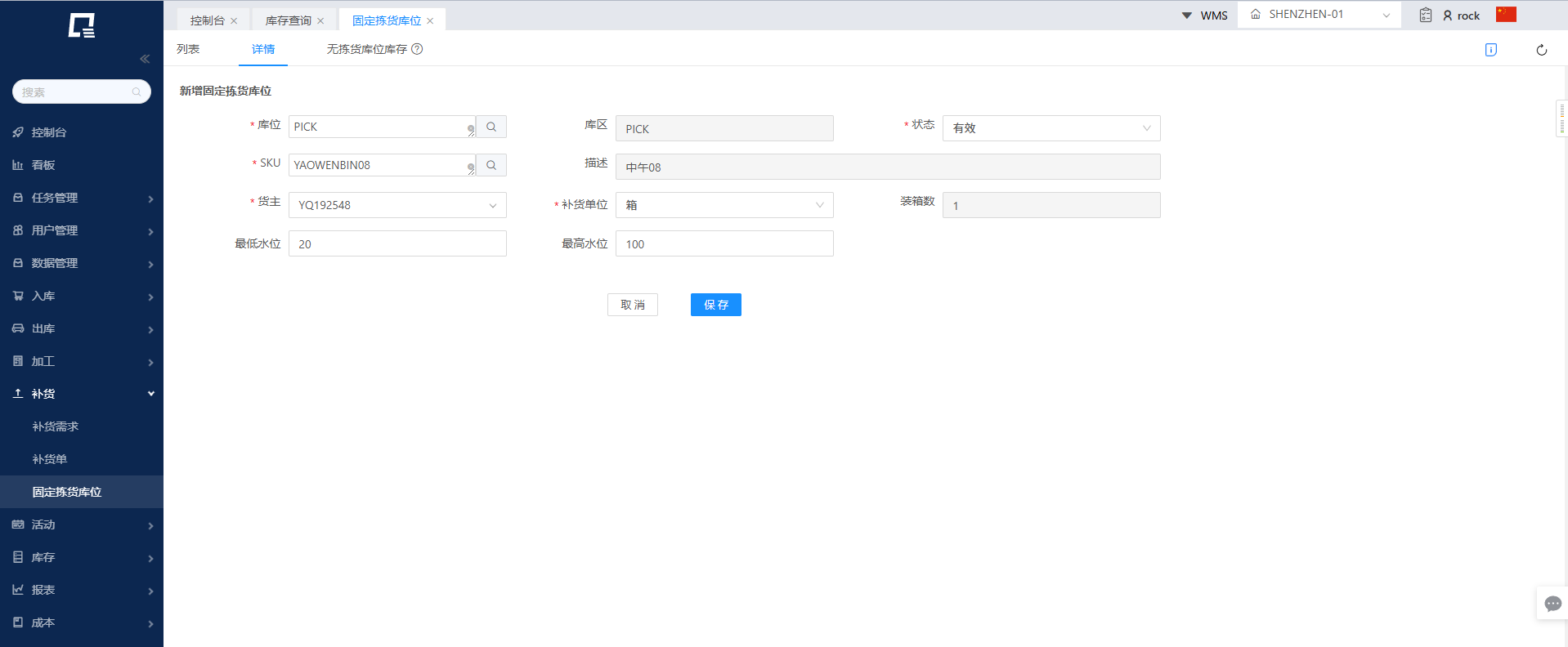Image resolution: width=1568 pixels, height=647 pixels.
Task: Open 补货单 in sidebar
Action: 82,459
